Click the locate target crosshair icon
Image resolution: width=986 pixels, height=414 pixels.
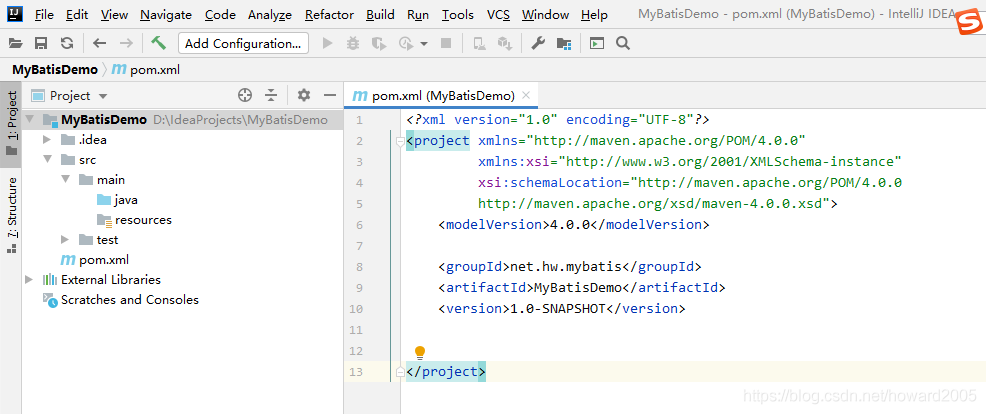[x=245, y=96]
